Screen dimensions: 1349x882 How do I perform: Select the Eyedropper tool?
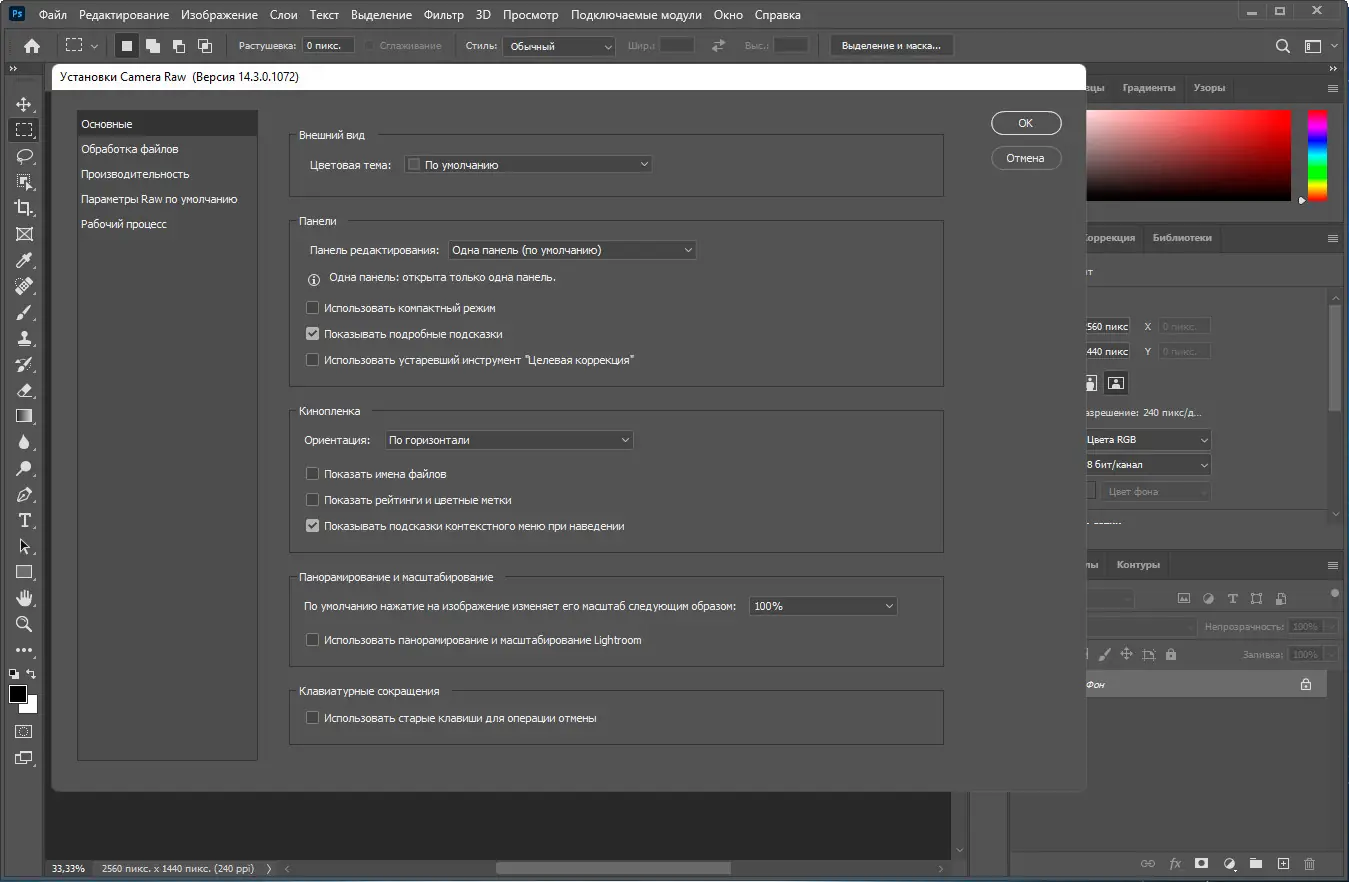[24, 260]
